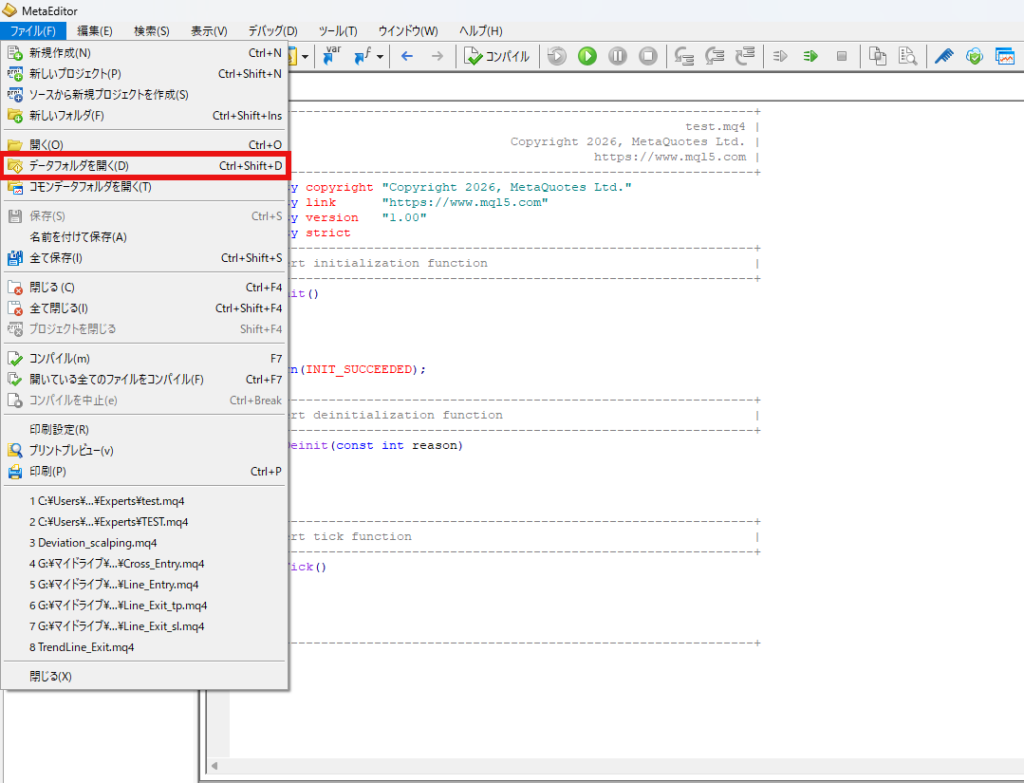Open recent file Line_Exit_sl.mq4
The height and width of the screenshot is (783, 1024).
click(144, 626)
